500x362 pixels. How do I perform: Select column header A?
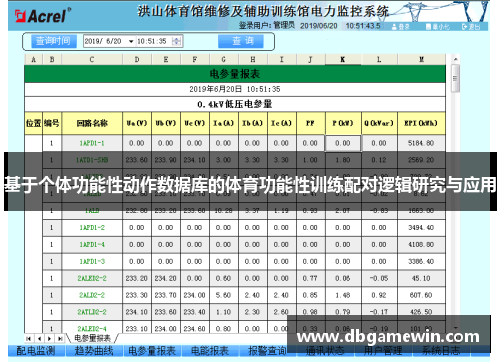coord(33,59)
